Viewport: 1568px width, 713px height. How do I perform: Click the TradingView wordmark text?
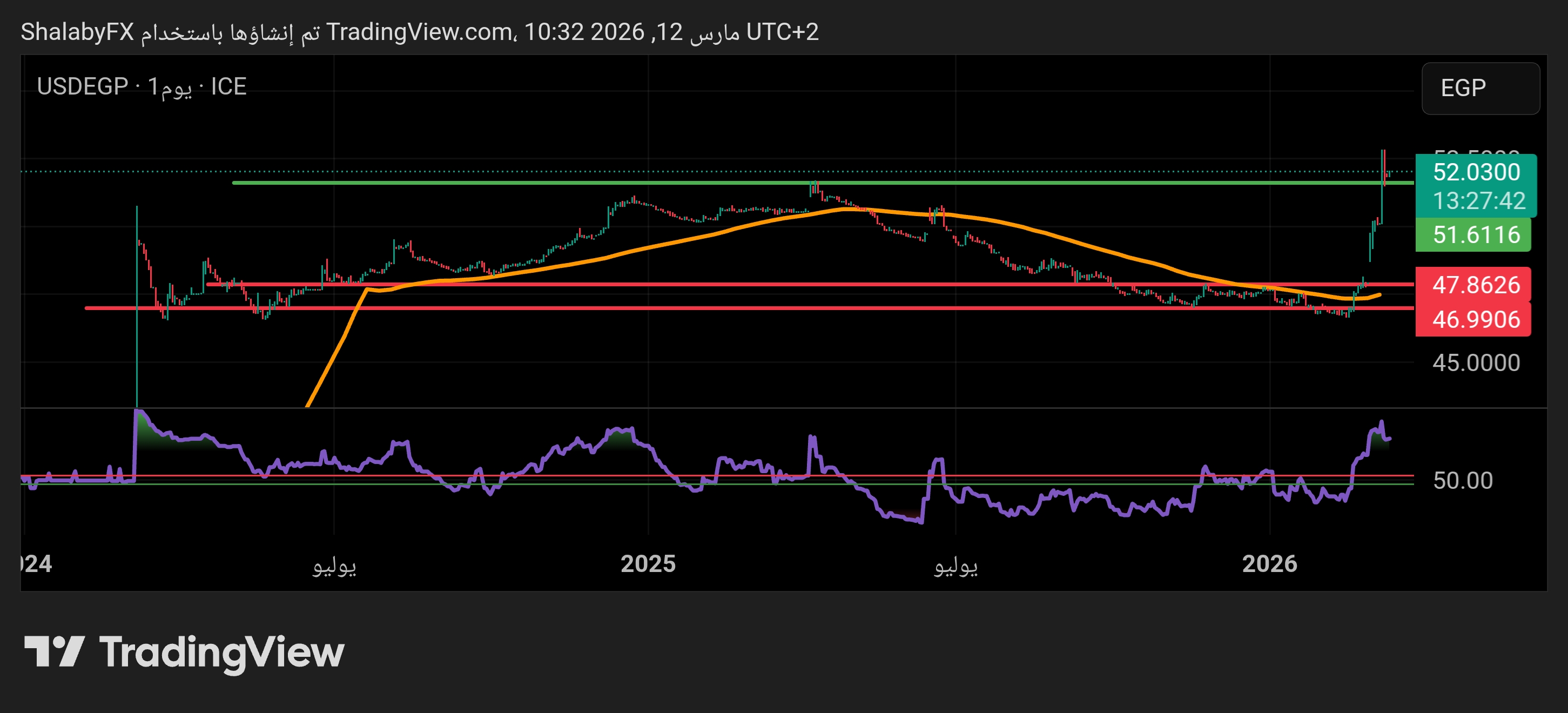221,652
